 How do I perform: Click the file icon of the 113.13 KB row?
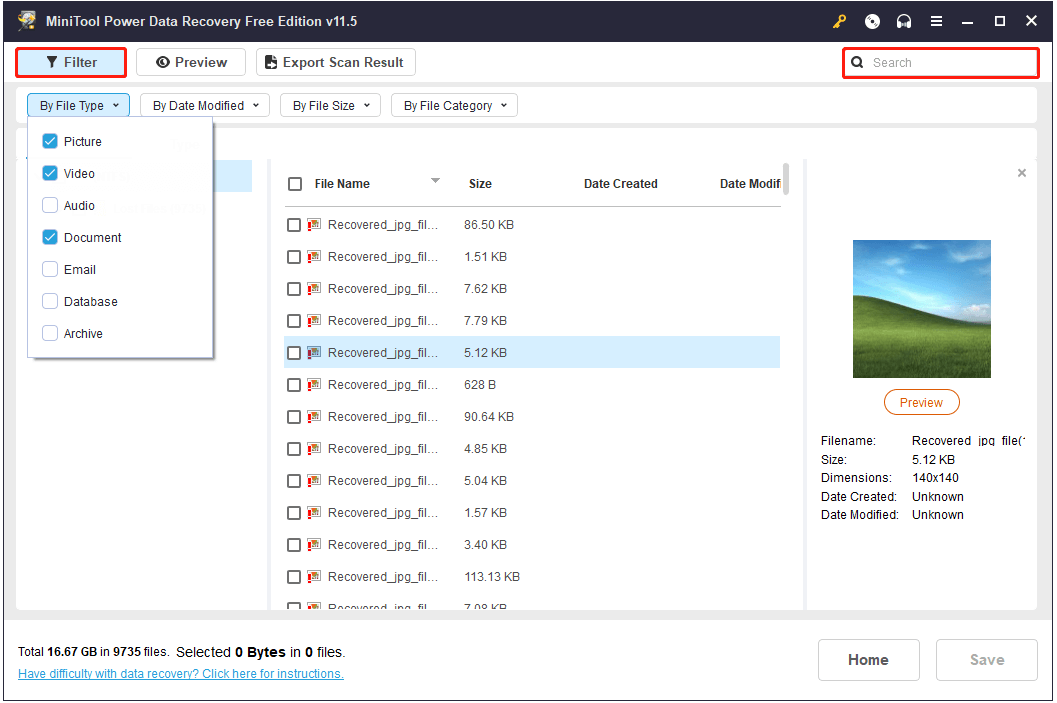[314, 577]
